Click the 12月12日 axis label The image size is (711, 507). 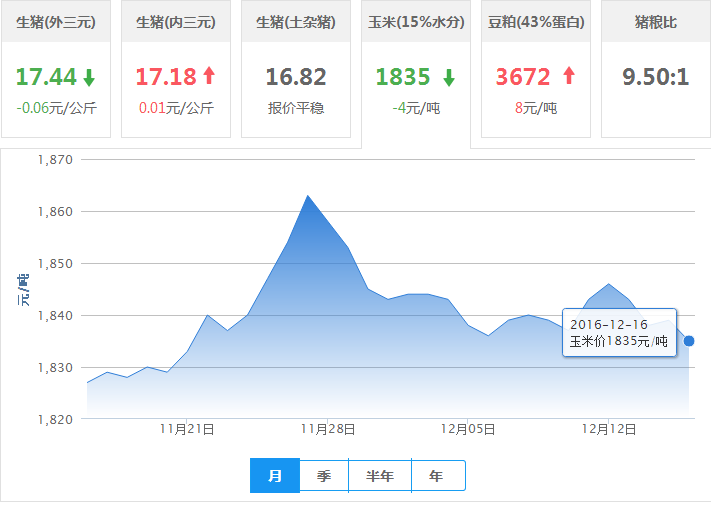[x=609, y=429]
